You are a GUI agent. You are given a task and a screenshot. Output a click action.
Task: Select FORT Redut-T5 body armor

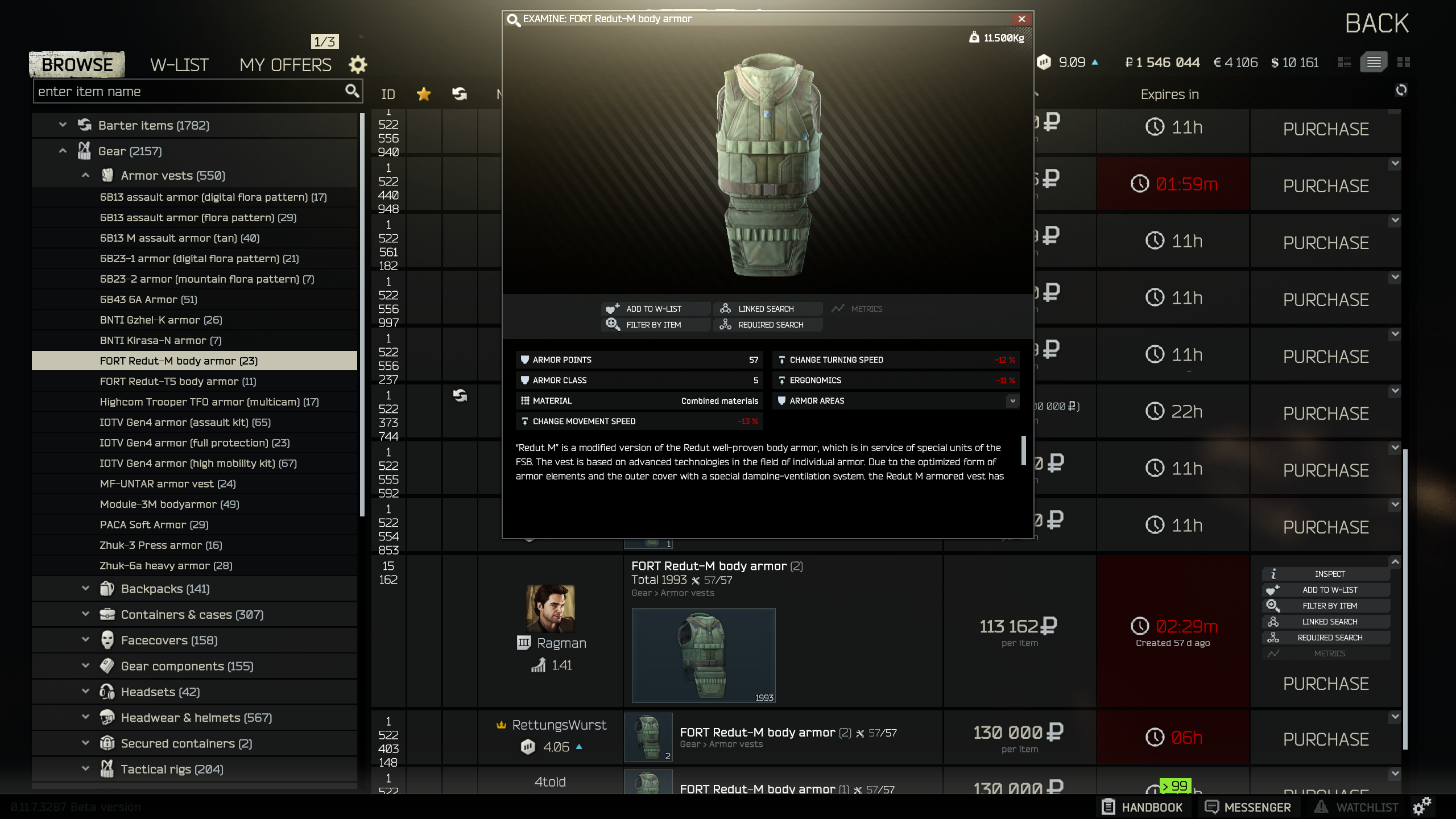tap(195, 381)
